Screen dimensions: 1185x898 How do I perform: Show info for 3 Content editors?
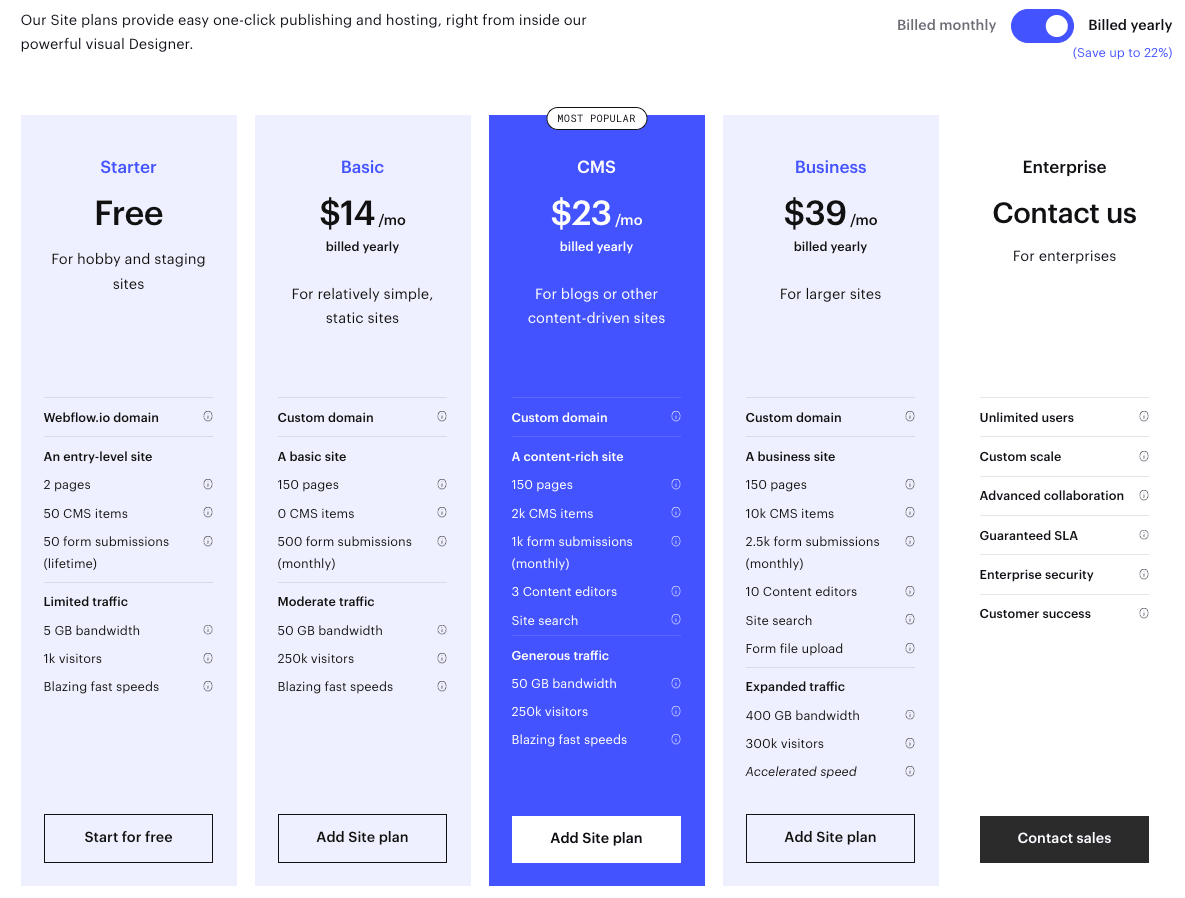(x=676, y=591)
